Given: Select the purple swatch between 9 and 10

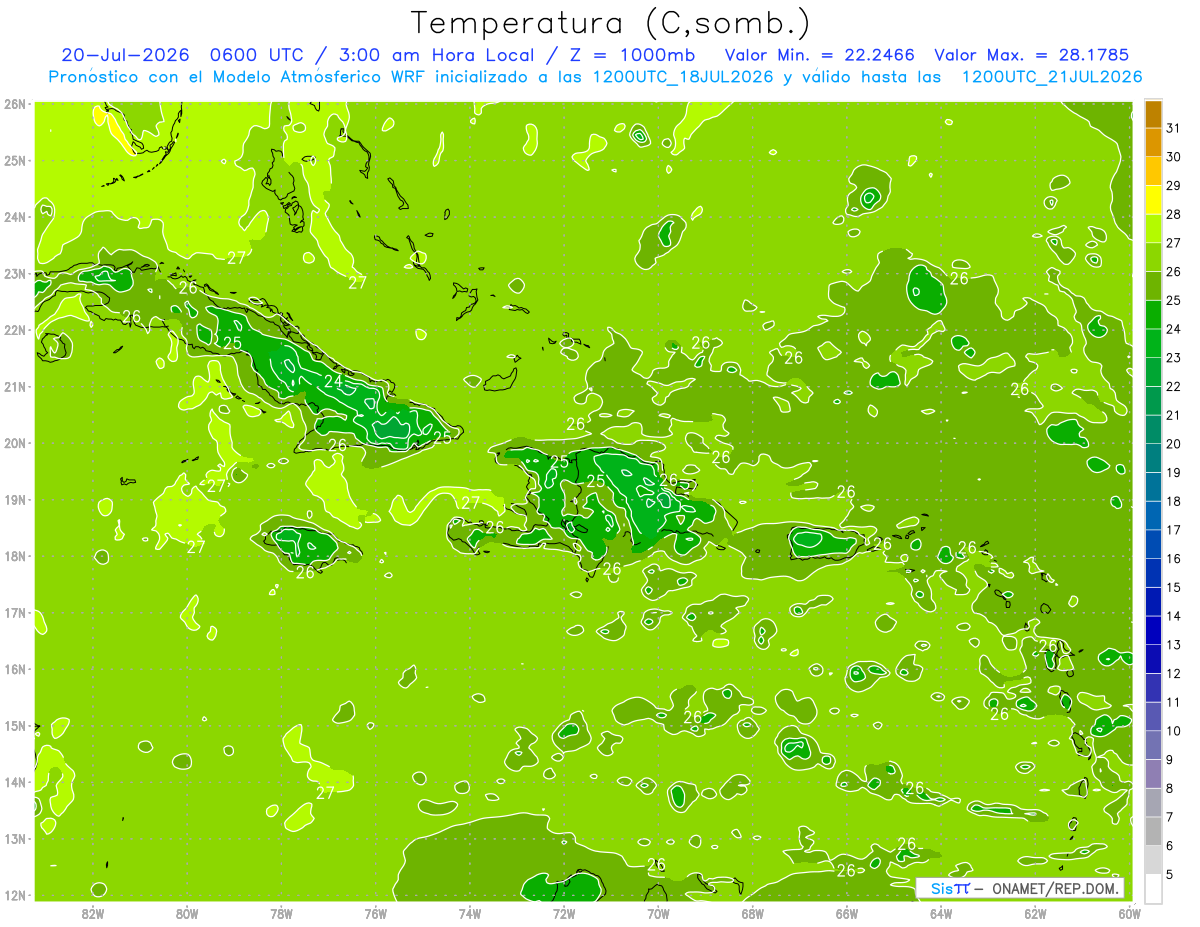Looking at the screenshot, I should pyautogui.click(x=1154, y=745).
